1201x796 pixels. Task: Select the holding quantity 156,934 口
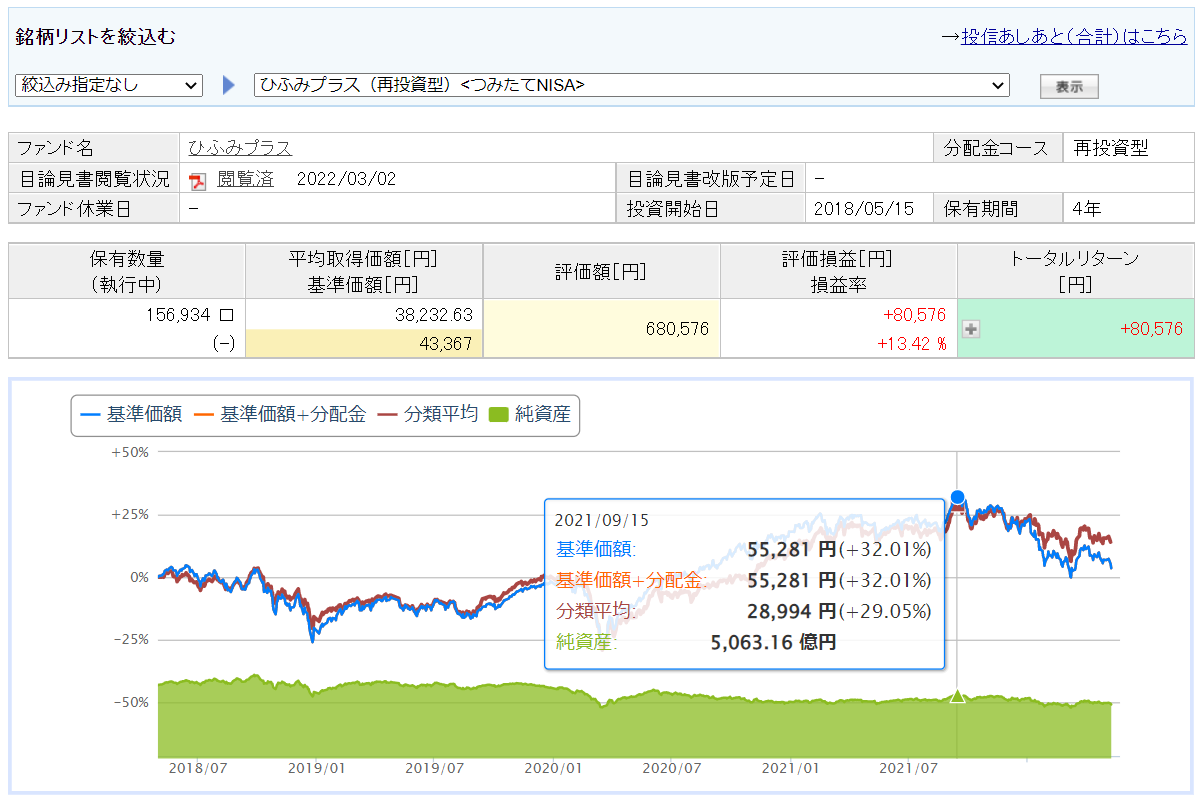coord(188,315)
